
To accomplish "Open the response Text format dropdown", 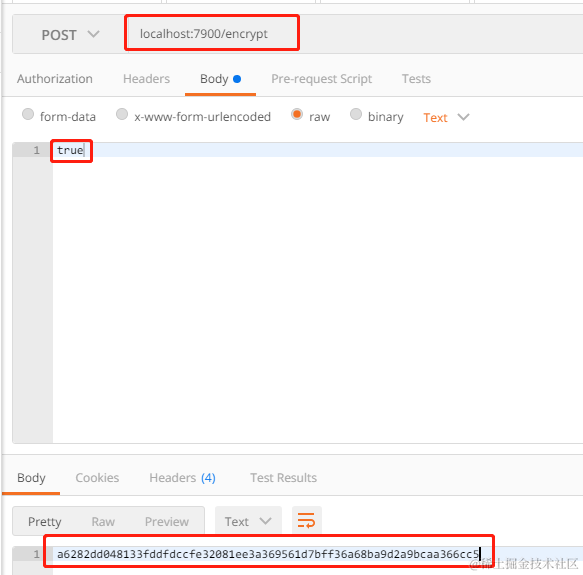I will click(248, 521).
